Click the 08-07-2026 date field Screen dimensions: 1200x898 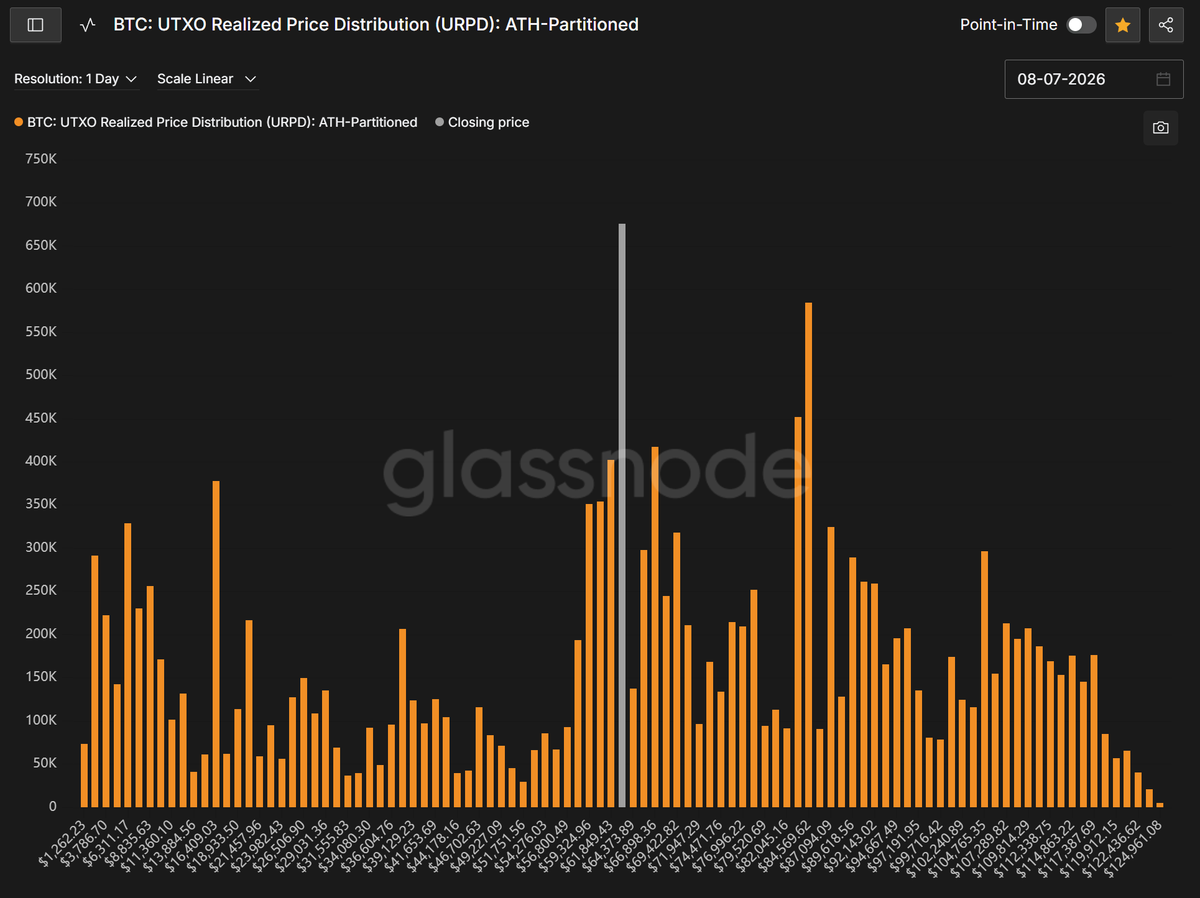point(1094,79)
